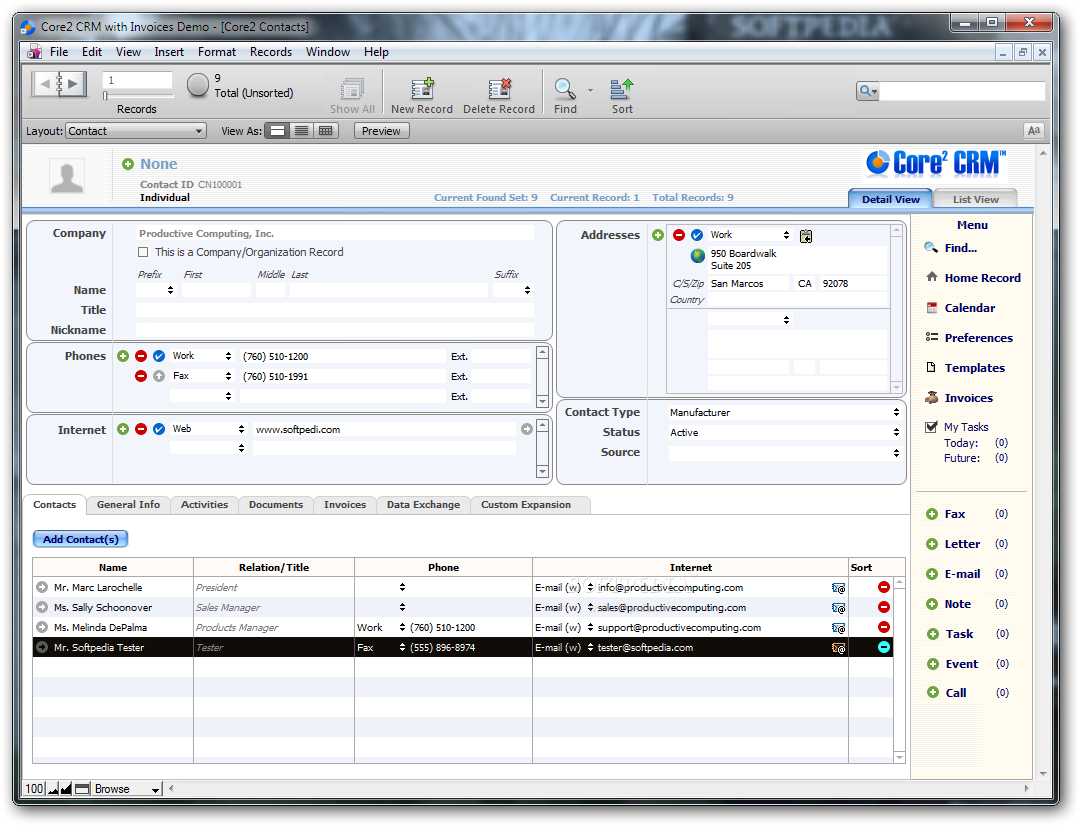The width and height of the screenshot is (1080, 826).
Task: Add a new address with green plus
Action: (x=658, y=235)
